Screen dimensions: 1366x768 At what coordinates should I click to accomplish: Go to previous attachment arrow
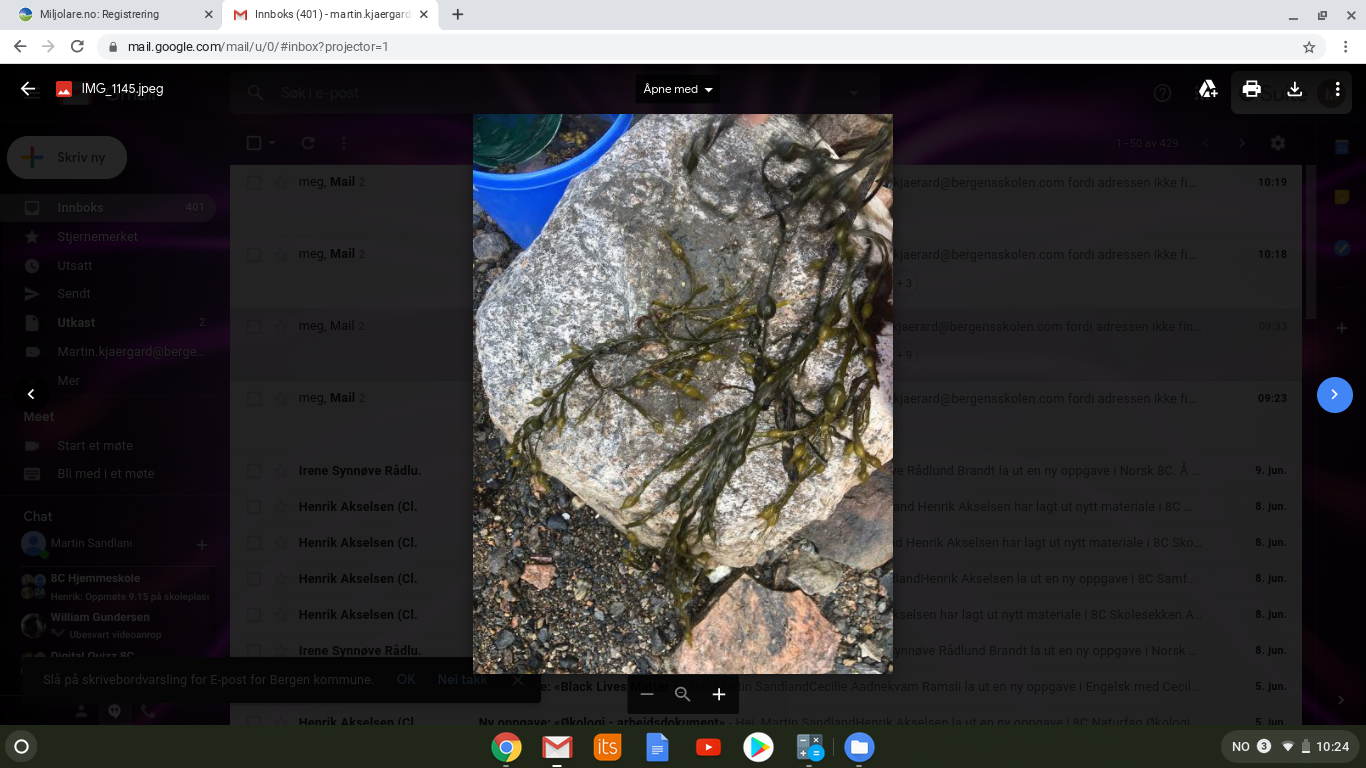[31, 395]
